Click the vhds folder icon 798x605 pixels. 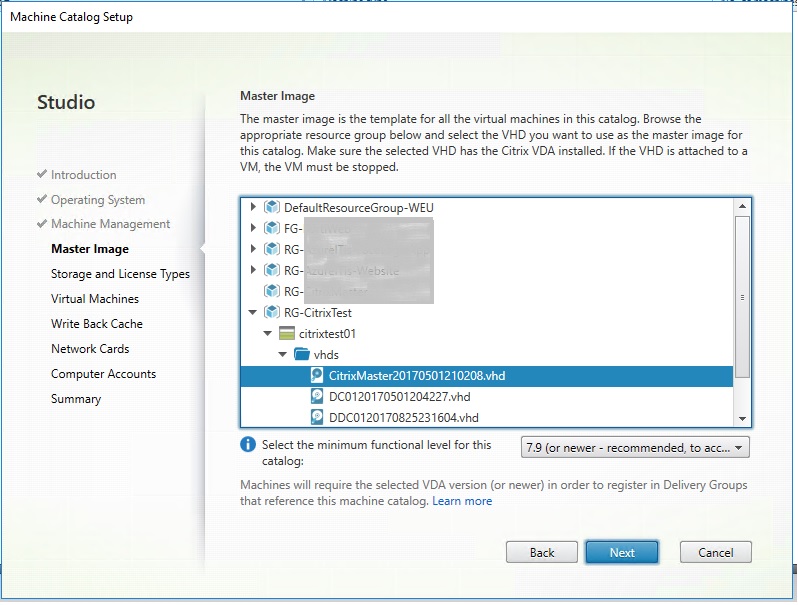coord(302,355)
